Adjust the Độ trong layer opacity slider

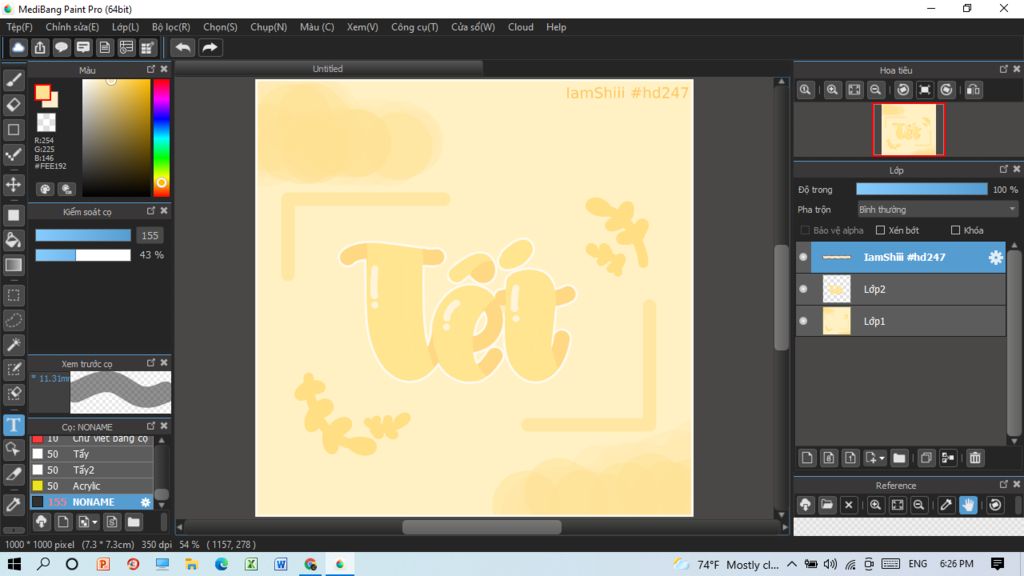(921, 189)
